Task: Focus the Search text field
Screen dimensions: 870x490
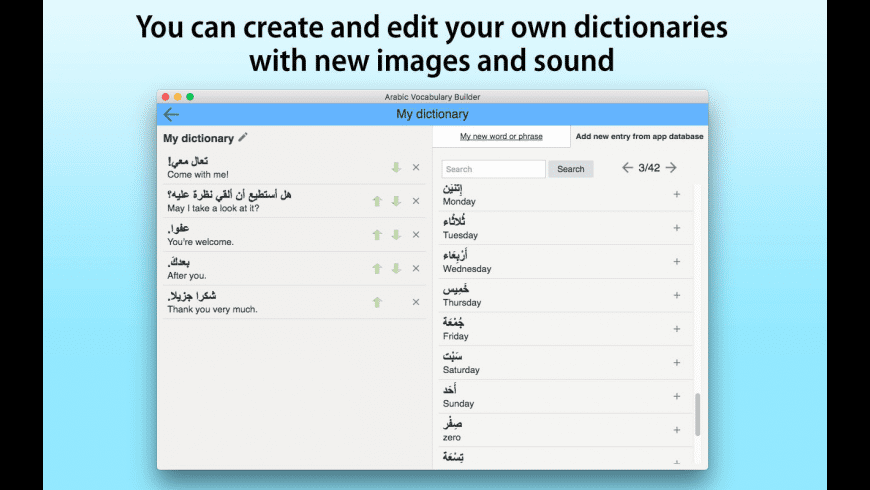Action: pos(493,169)
